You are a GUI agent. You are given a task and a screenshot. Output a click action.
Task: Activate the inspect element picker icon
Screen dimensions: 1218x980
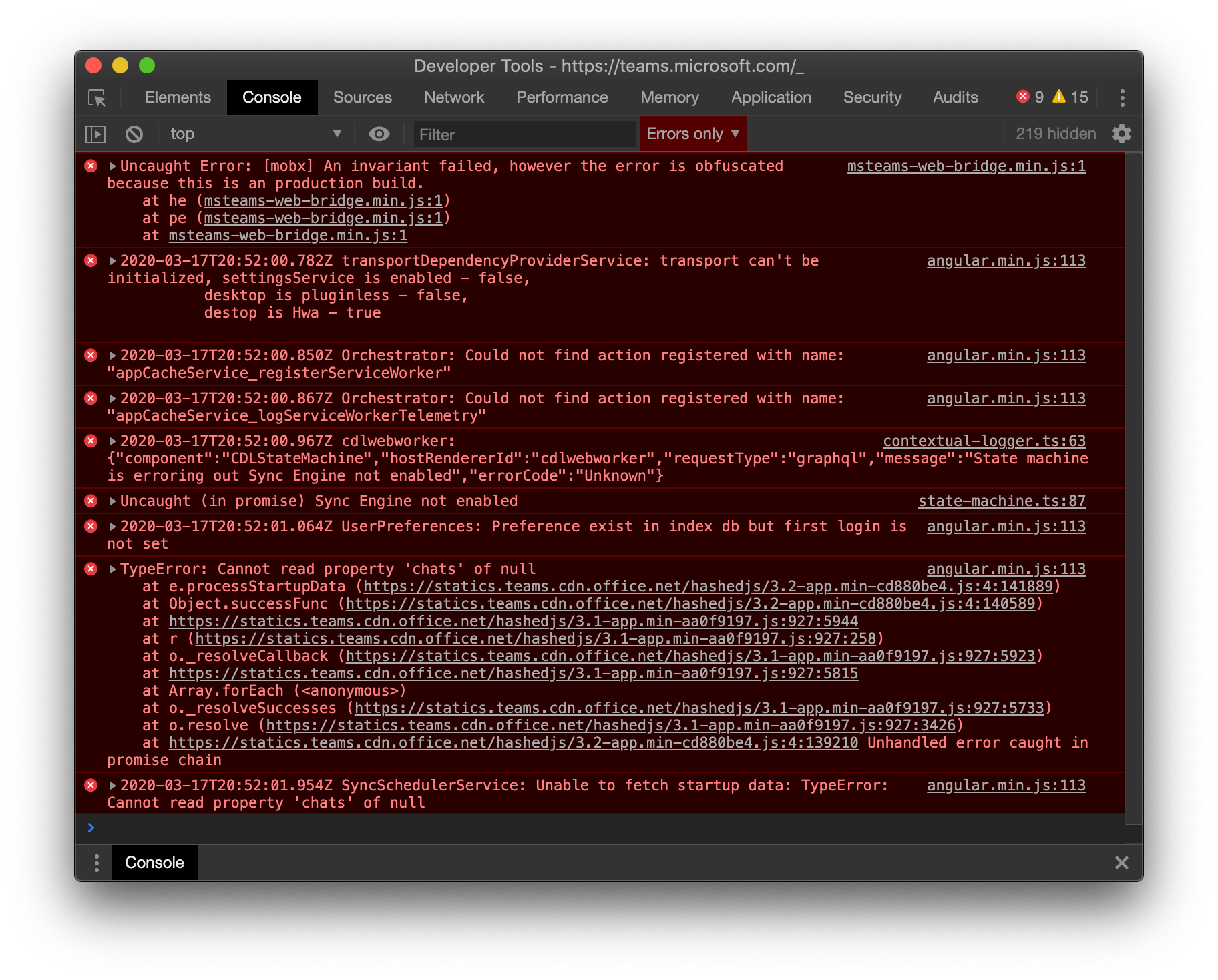coord(97,98)
